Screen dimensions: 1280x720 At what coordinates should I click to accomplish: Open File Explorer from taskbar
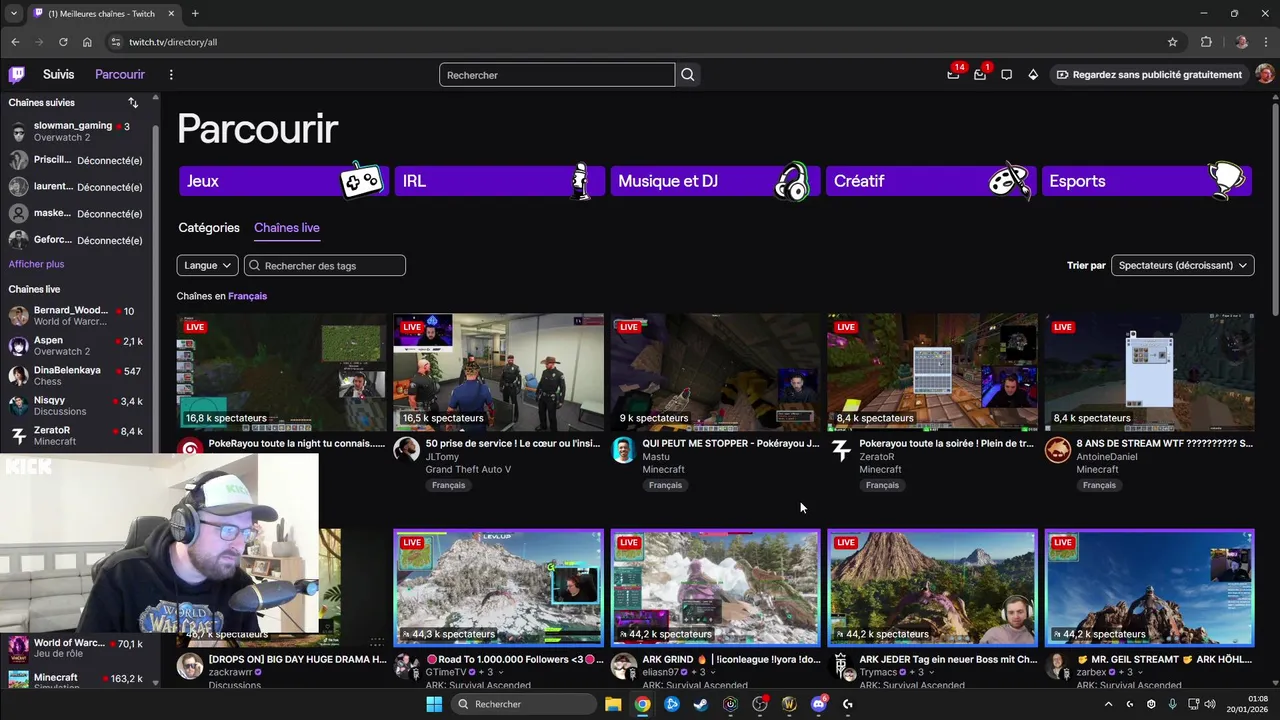click(x=613, y=704)
